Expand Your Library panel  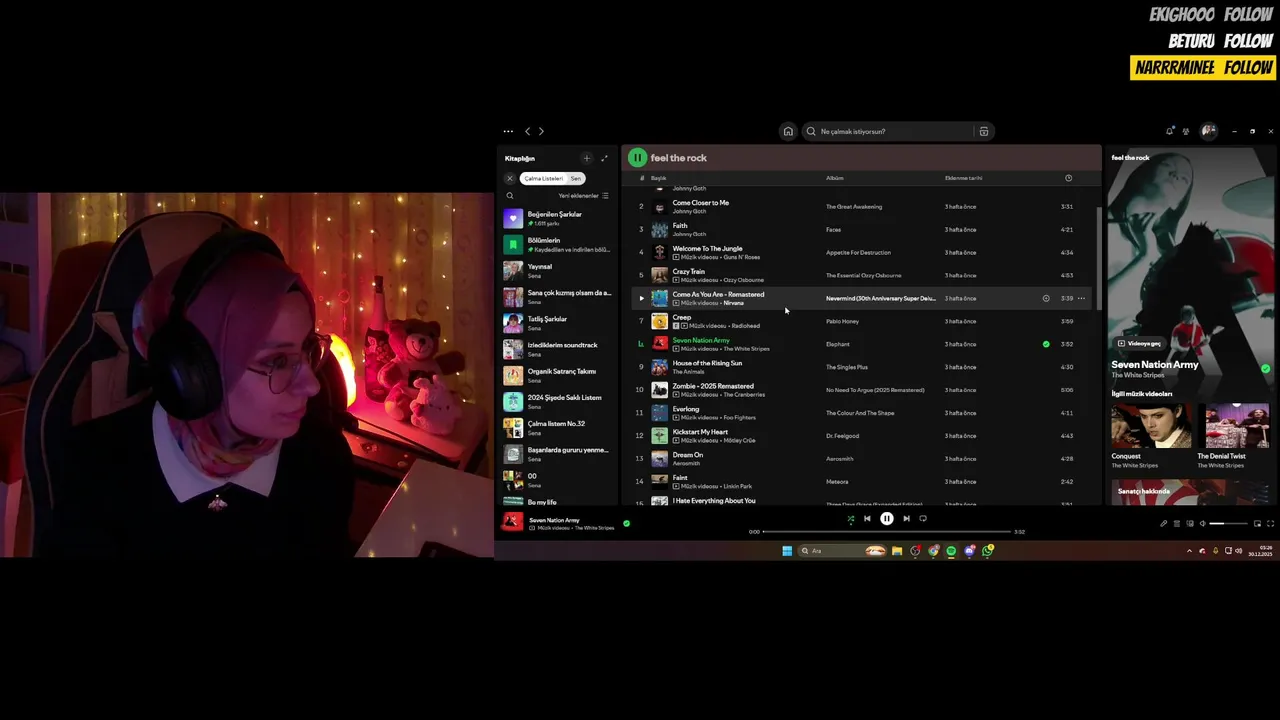604,158
